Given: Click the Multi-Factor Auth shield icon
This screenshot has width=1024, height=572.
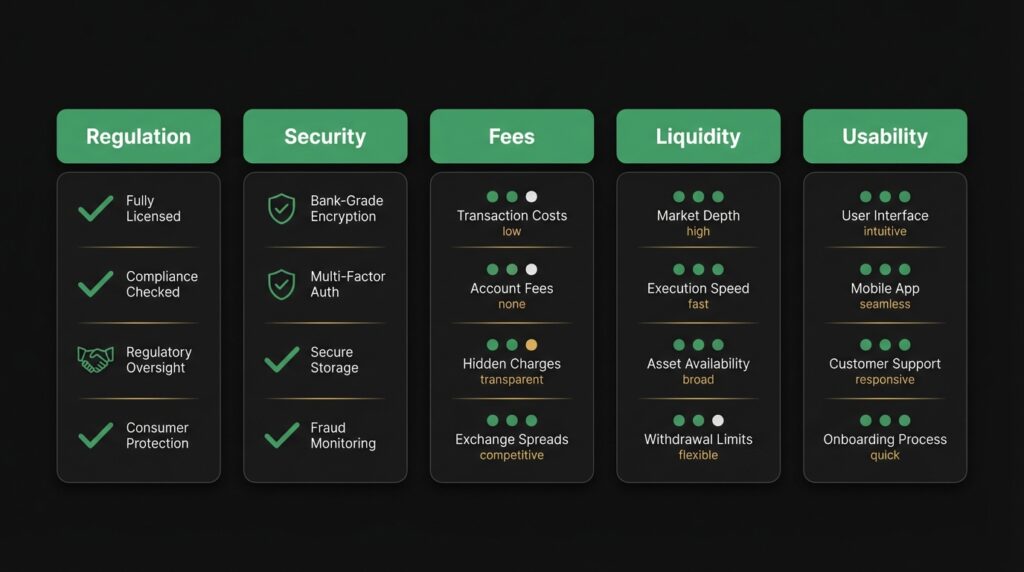Looking at the screenshot, I should point(281,284).
